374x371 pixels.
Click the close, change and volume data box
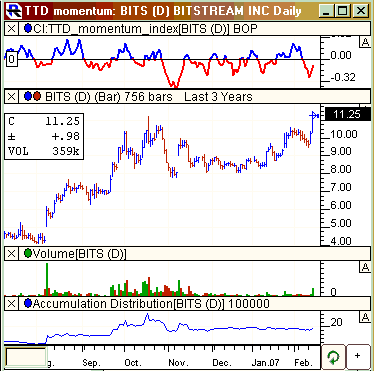(44, 136)
